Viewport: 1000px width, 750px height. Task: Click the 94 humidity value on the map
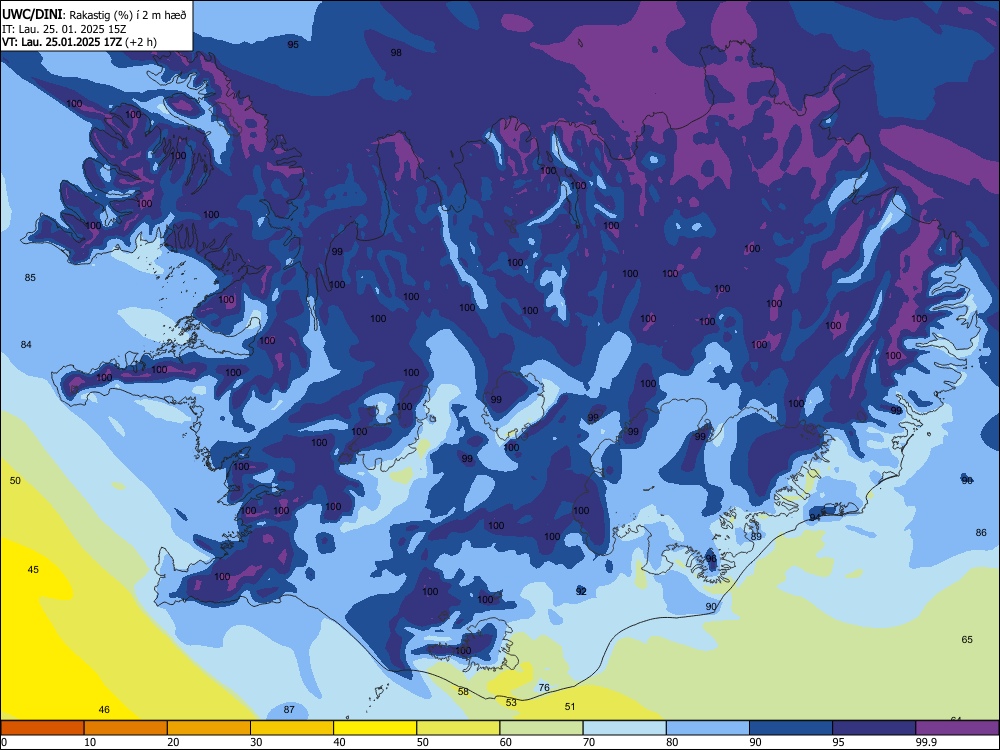[x=815, y=517]
